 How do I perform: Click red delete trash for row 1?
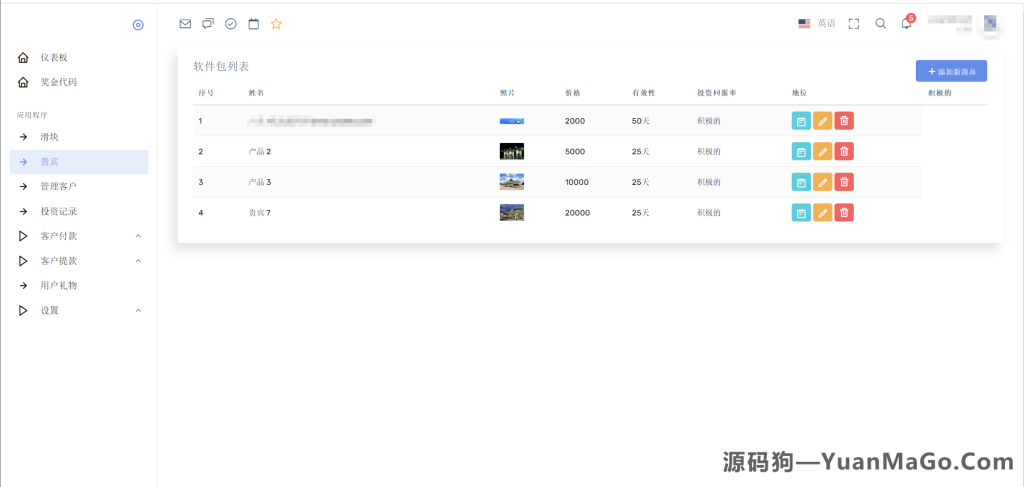[x=844, y=121]
